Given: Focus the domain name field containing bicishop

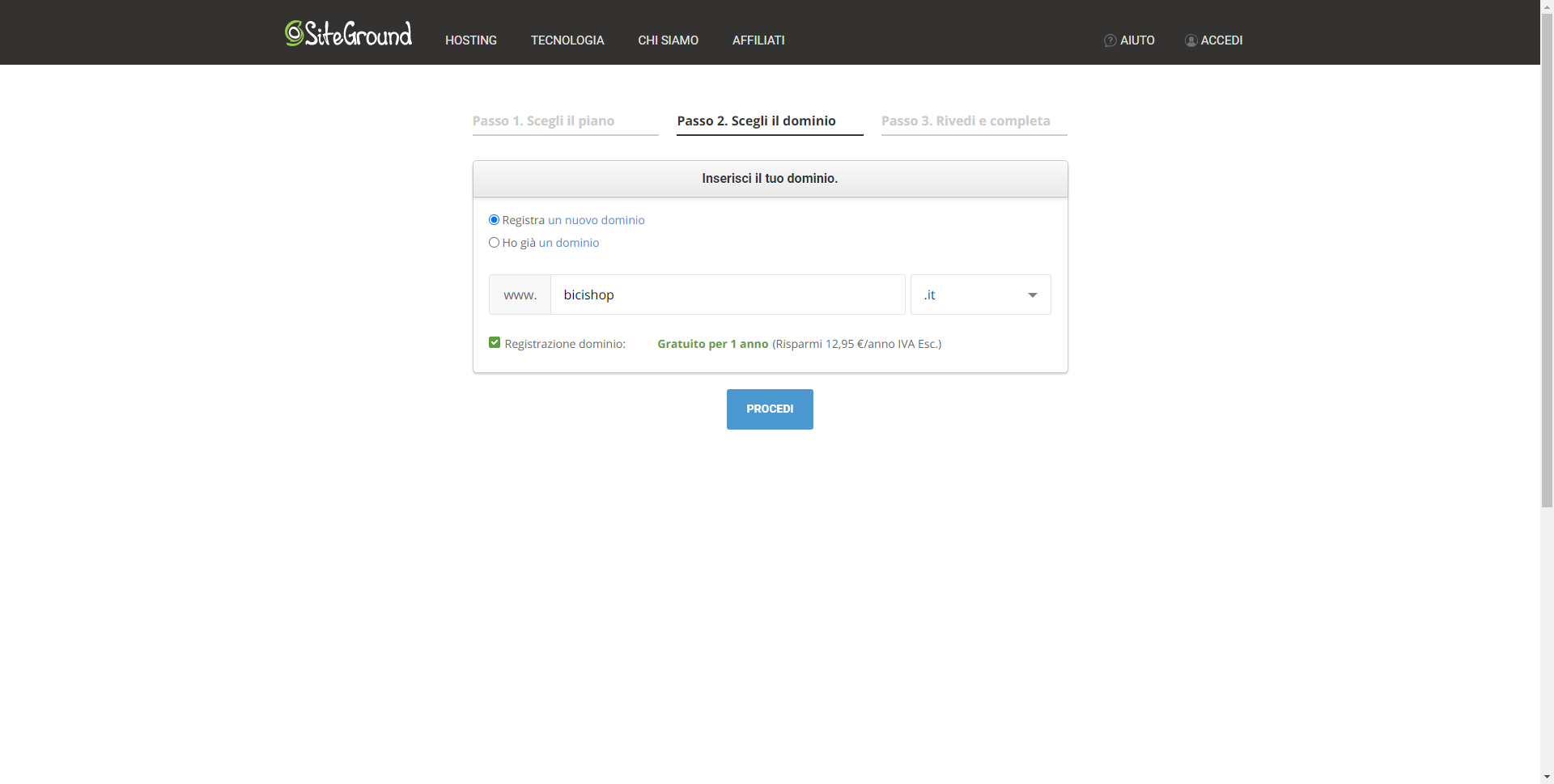Looking at the screenshot, I should coord(727,295).
